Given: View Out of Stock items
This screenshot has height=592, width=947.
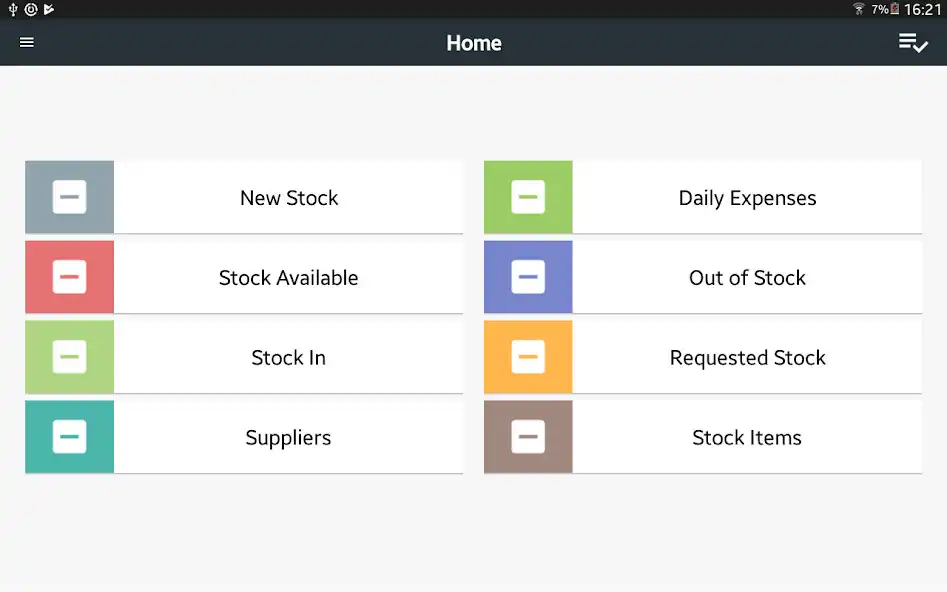Looking at the screenshot, I should 747,278.
